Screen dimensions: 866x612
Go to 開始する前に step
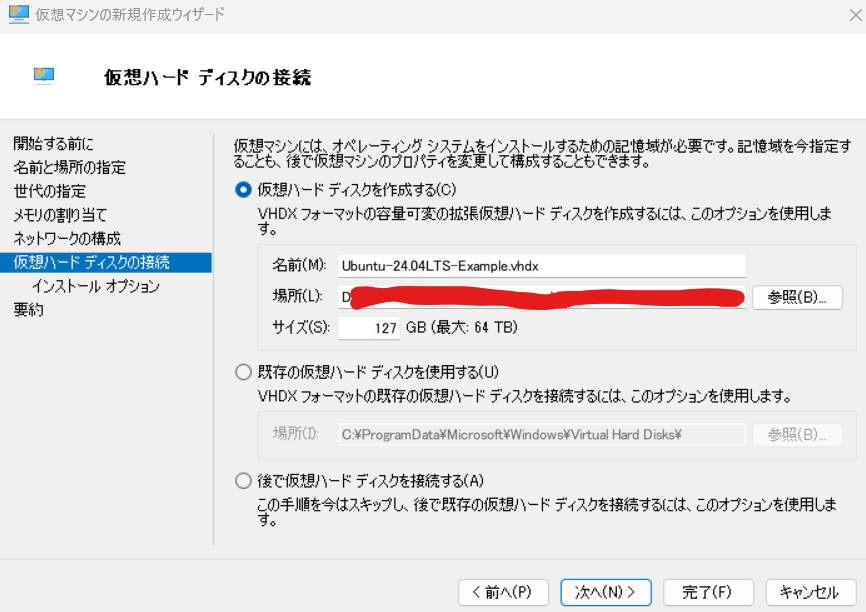point(54,144)
